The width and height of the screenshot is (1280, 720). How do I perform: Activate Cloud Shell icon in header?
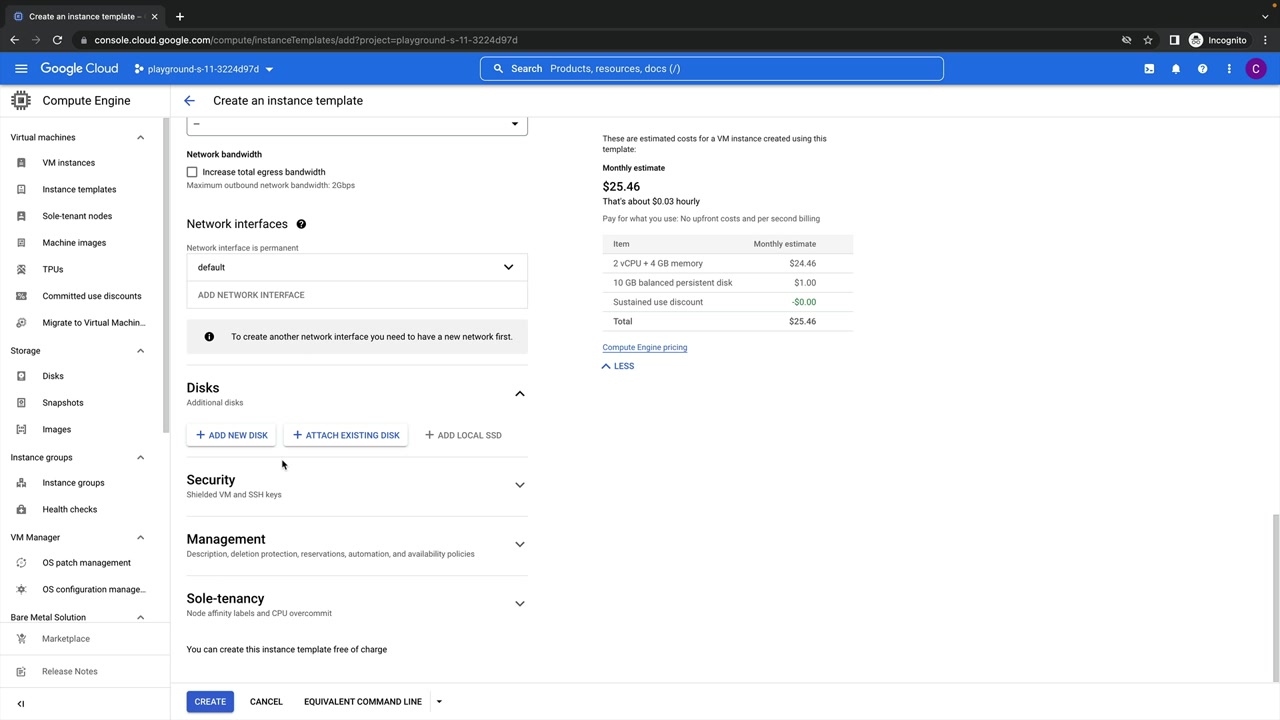pos(1149,69)
